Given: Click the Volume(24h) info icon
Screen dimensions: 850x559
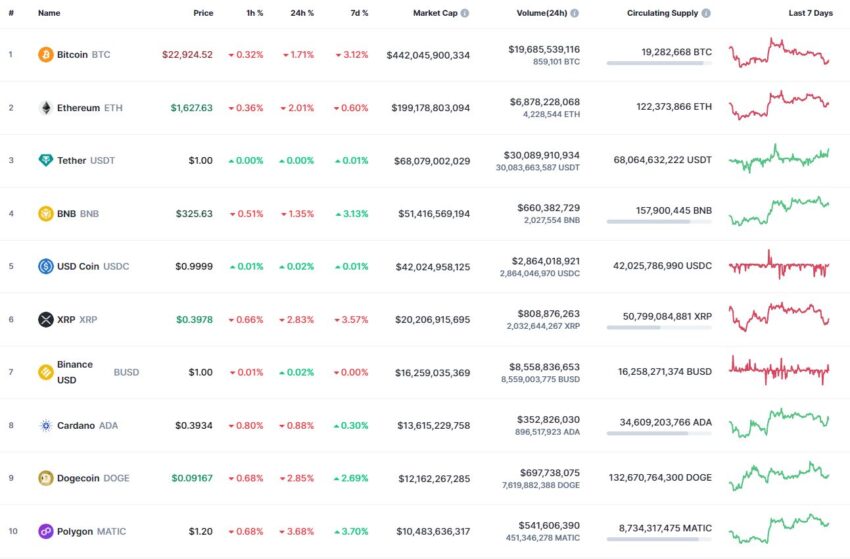Looking at the screenshot, I should tap(575, 13).
